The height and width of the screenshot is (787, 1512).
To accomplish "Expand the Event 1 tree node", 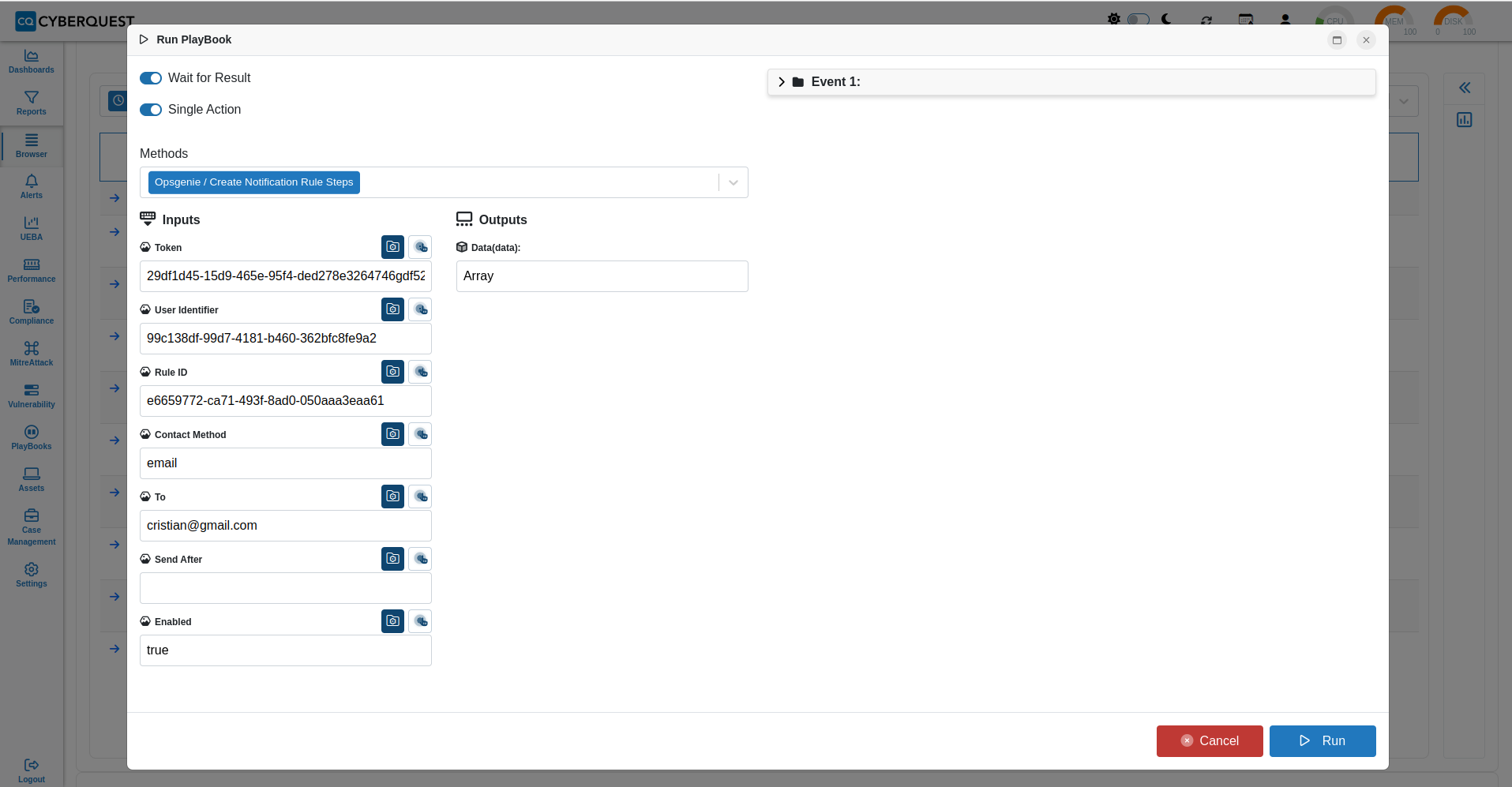I will pyautogui.click(x=782, y=82).
